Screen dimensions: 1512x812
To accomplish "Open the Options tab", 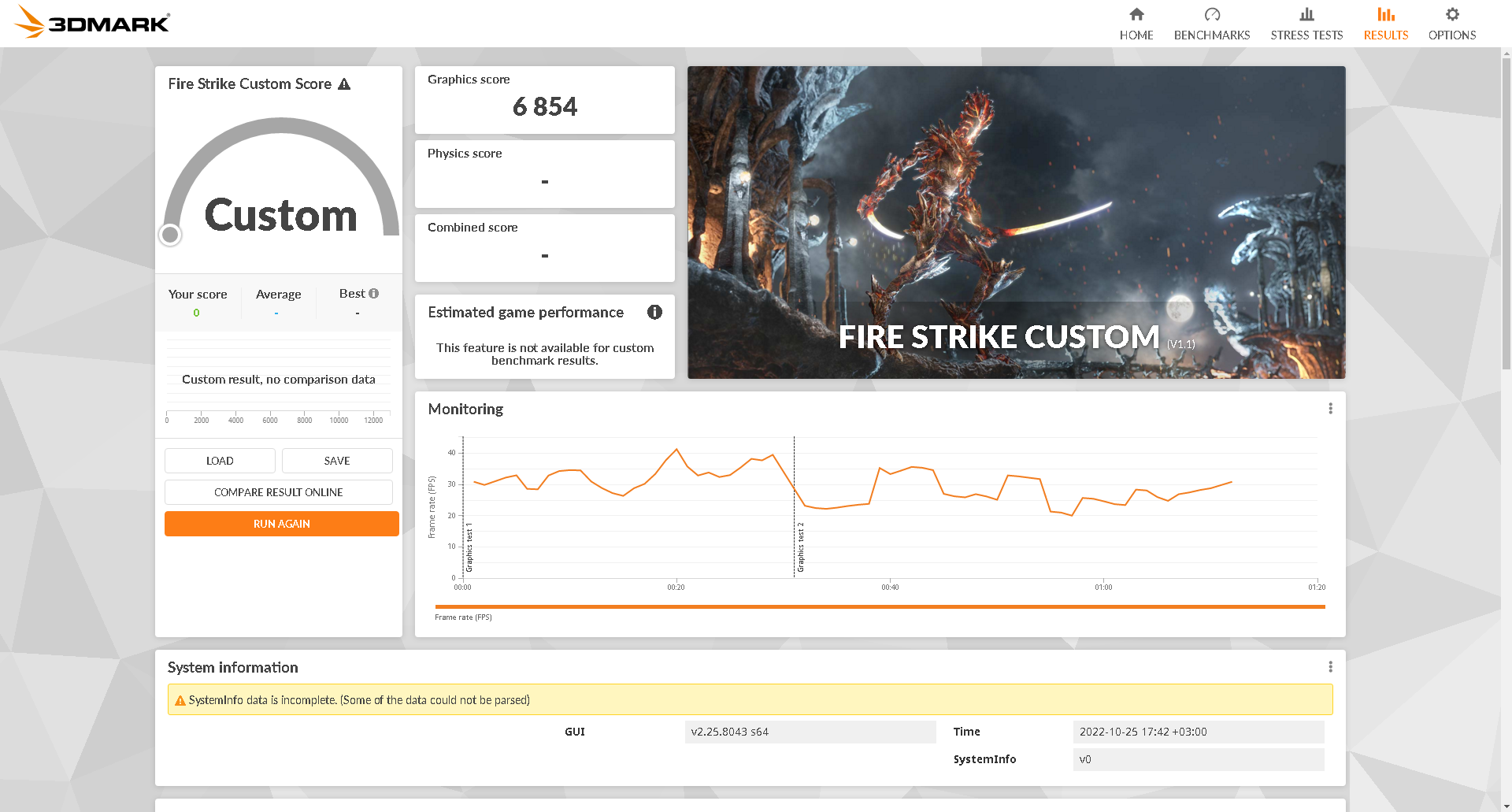I will pyautogui.click(x=1451, y=24).
